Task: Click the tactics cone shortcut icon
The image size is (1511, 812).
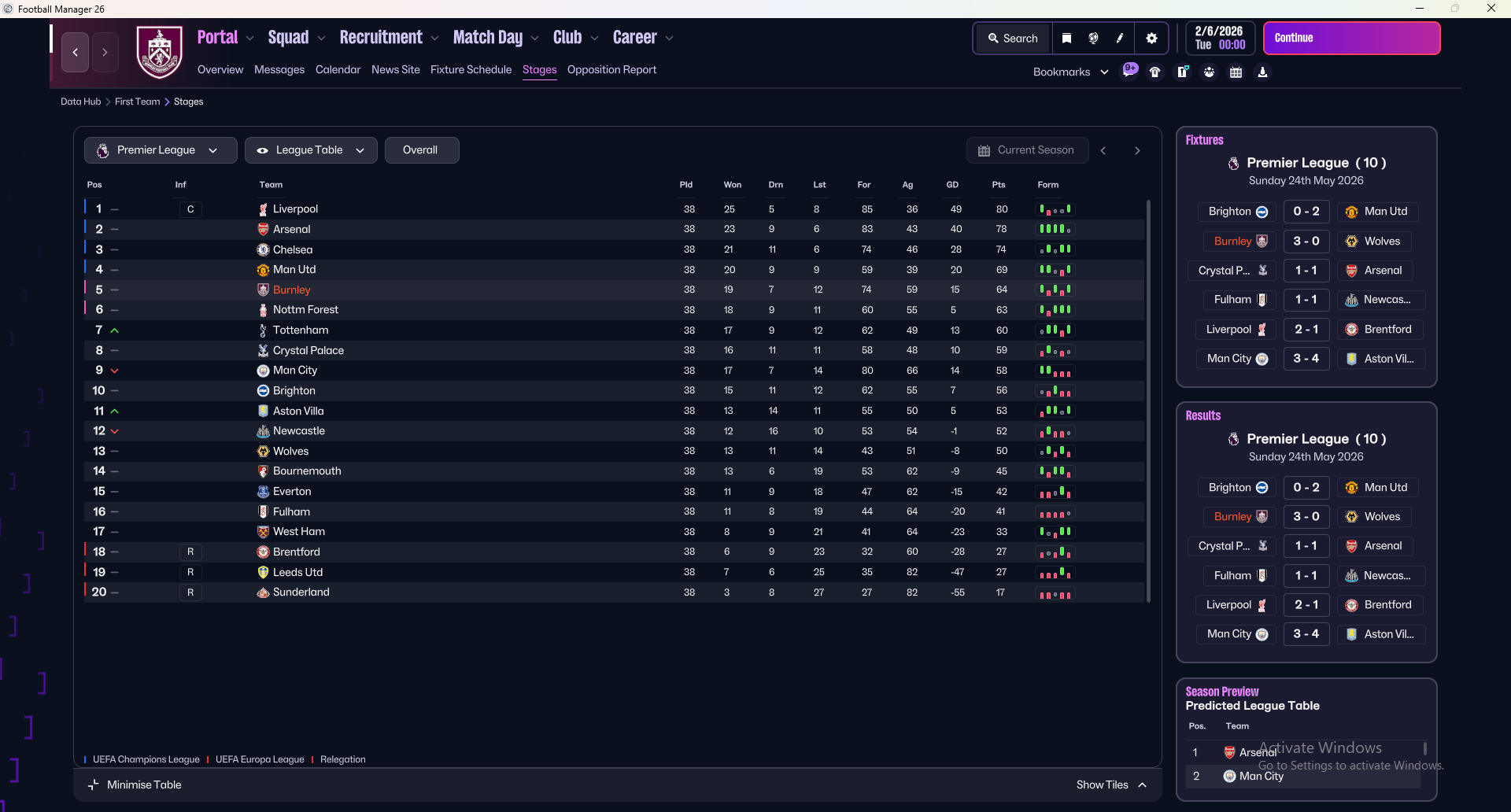Action: tap(1262, 72)
